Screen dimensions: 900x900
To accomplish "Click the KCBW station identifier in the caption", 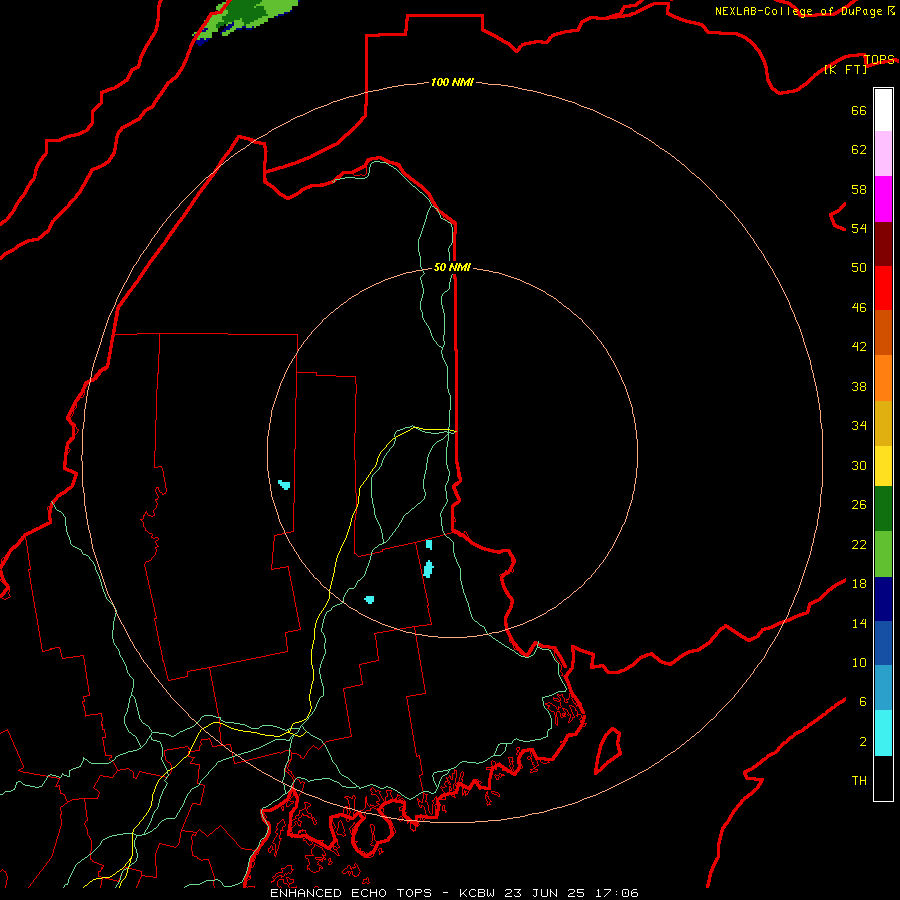I will tap(477, 893).
